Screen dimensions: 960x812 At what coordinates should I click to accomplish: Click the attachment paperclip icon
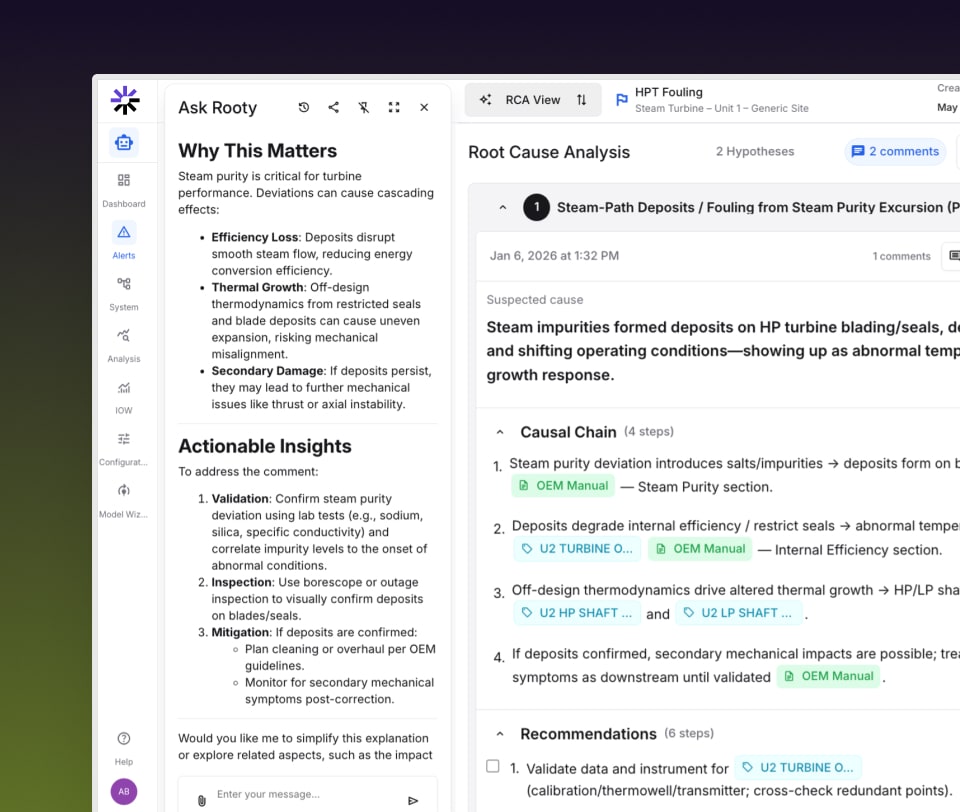point(201,800)
